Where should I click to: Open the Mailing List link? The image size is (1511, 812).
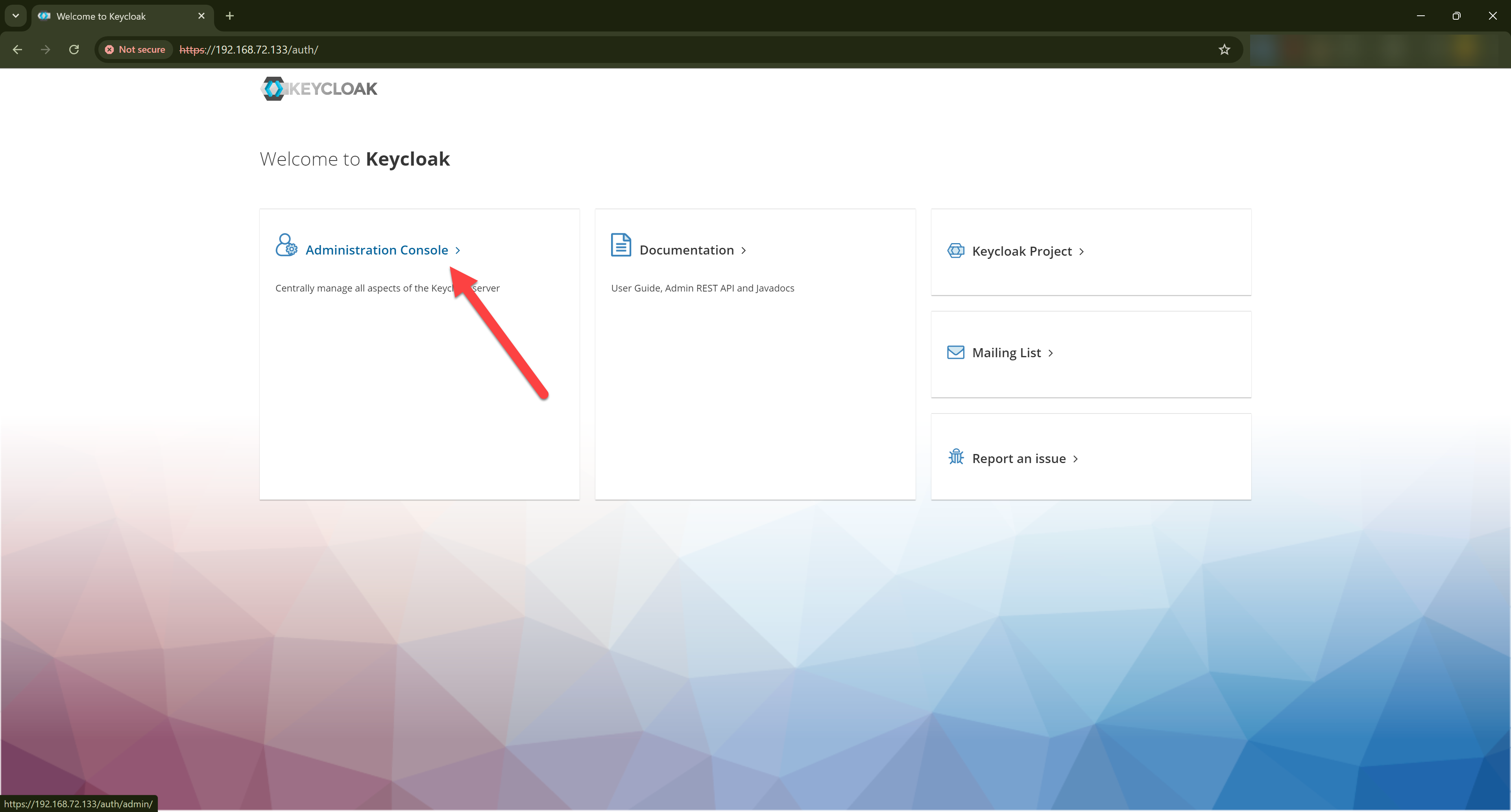pos(1007,353)
